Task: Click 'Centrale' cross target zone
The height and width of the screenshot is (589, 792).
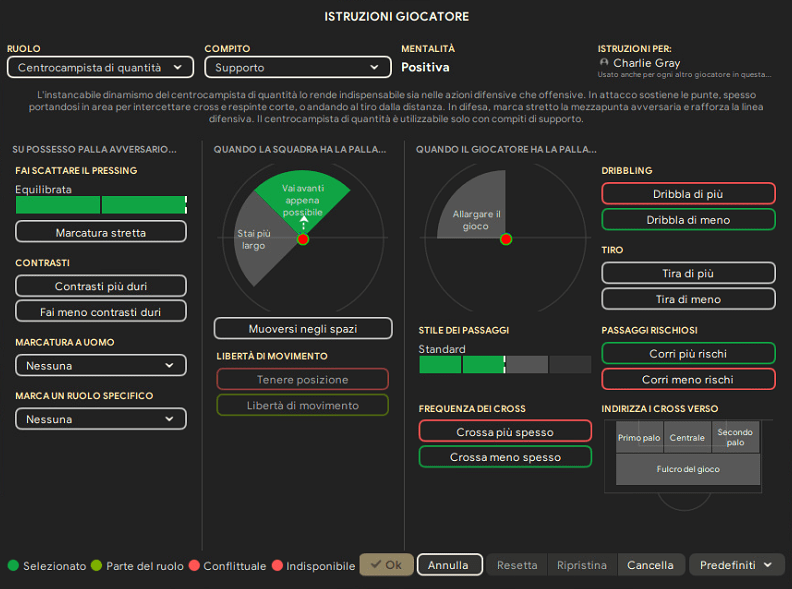Action: [x=687, y=438]
